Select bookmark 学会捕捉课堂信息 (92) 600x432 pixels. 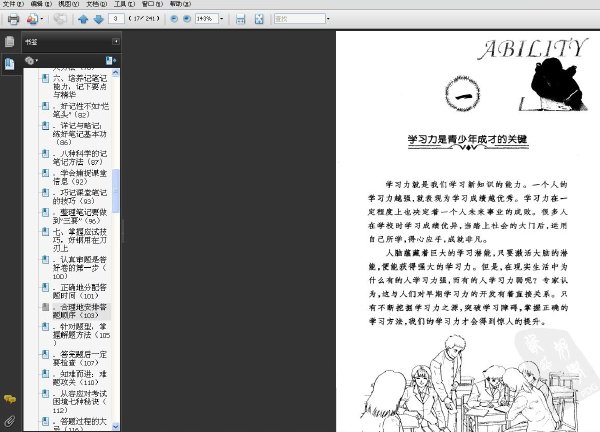[x=80, y=177]
